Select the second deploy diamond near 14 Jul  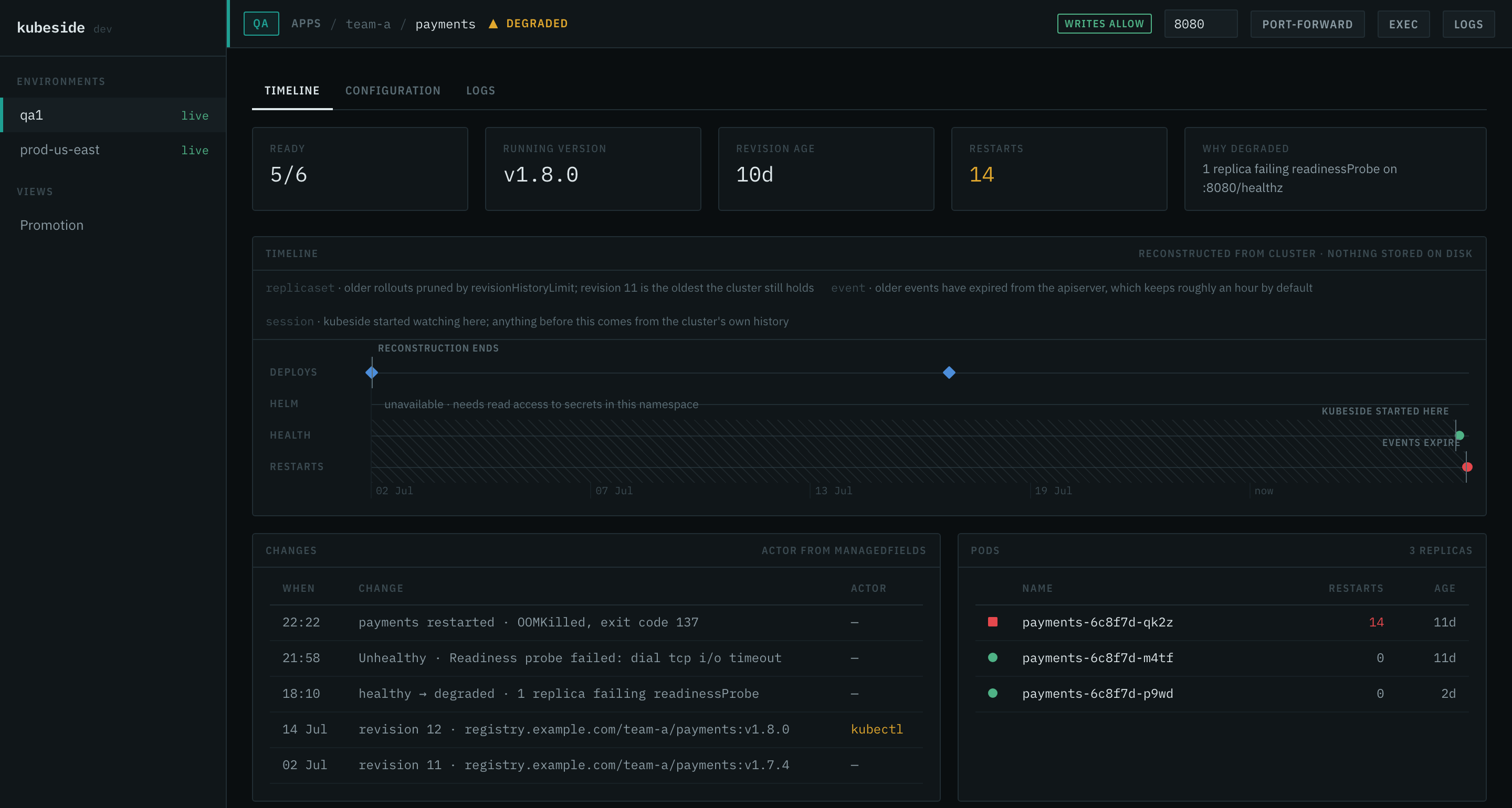point(949,373)
